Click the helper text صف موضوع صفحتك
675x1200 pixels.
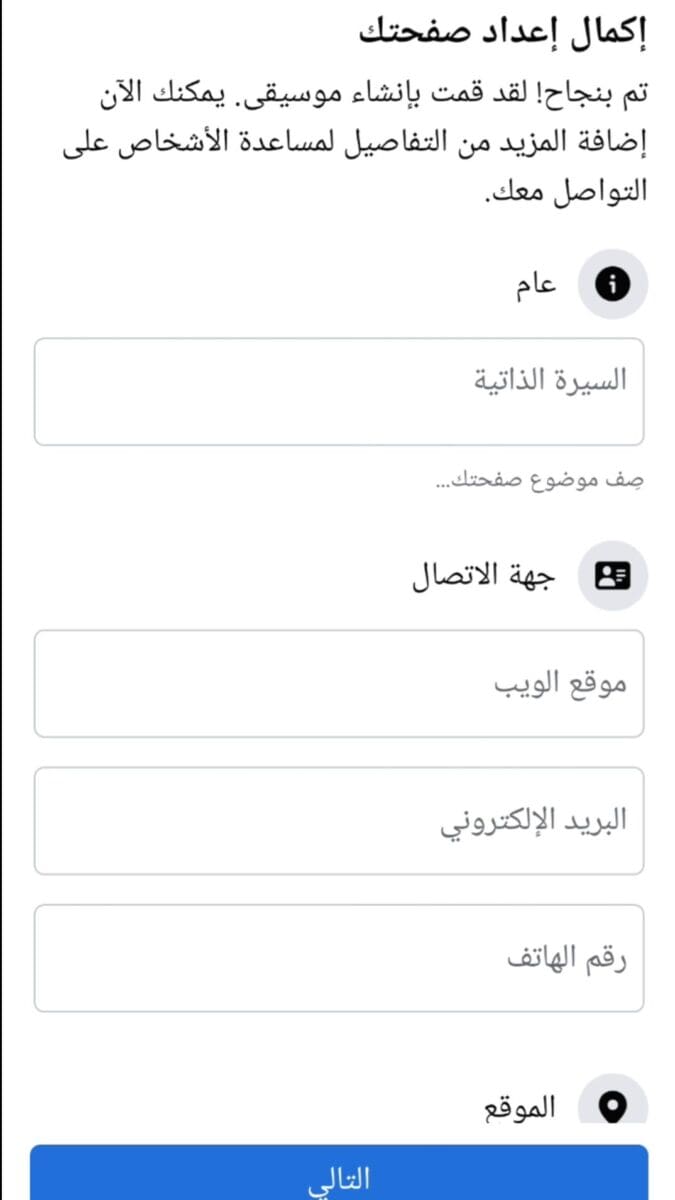pos(541,481)
